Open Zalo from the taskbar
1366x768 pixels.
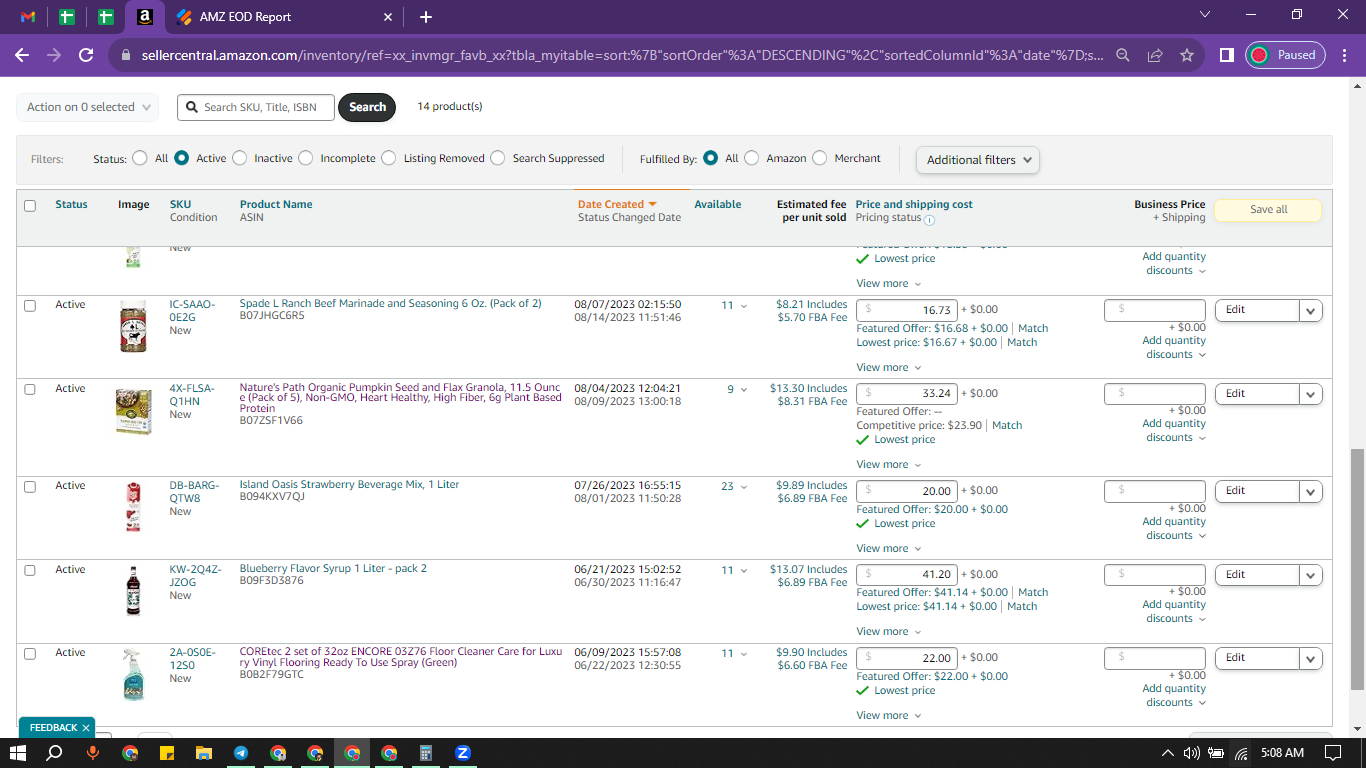tap(463, 753)
